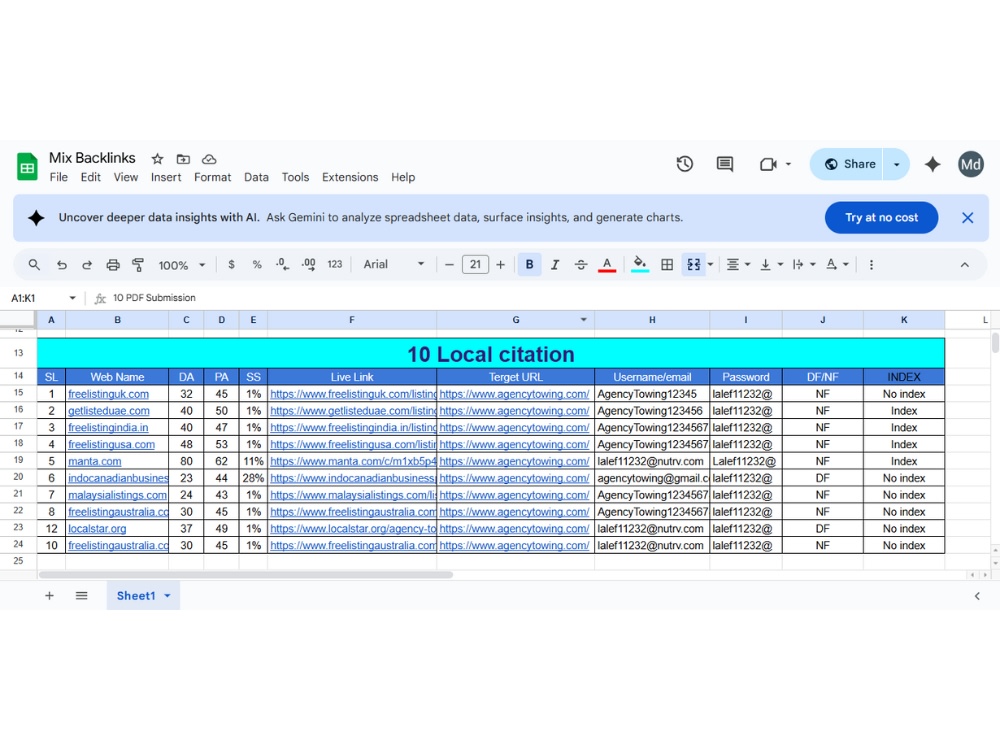This screenshot has width=1000, height=750.
Task: Toggle merge cells button
Action: pyautogui.click(x=693, y=265)
